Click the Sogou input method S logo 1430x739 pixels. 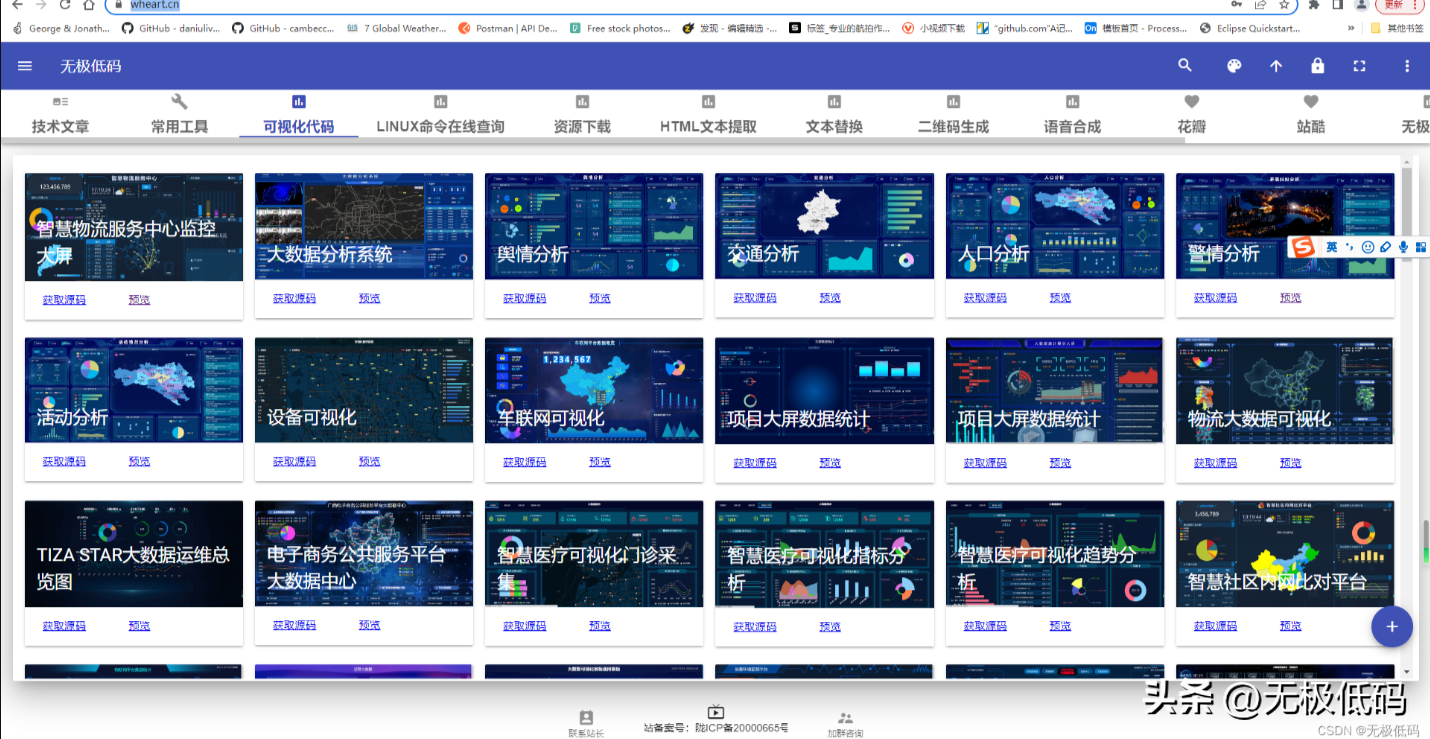click(x=1301, y=247)
